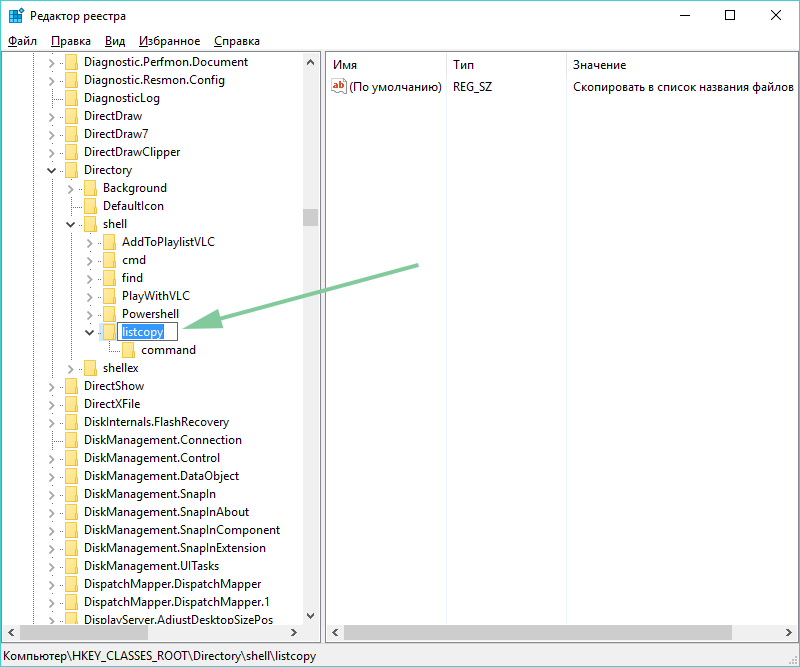Open the Избранное menu

(x=169, y=41)
